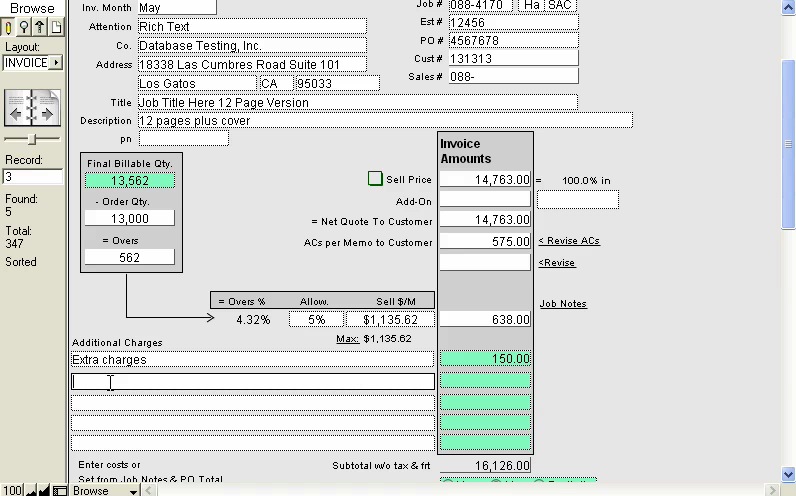The image size is (796, 496).
Task: Click the Ha field near Job #
Action: [x=531, y=6]
